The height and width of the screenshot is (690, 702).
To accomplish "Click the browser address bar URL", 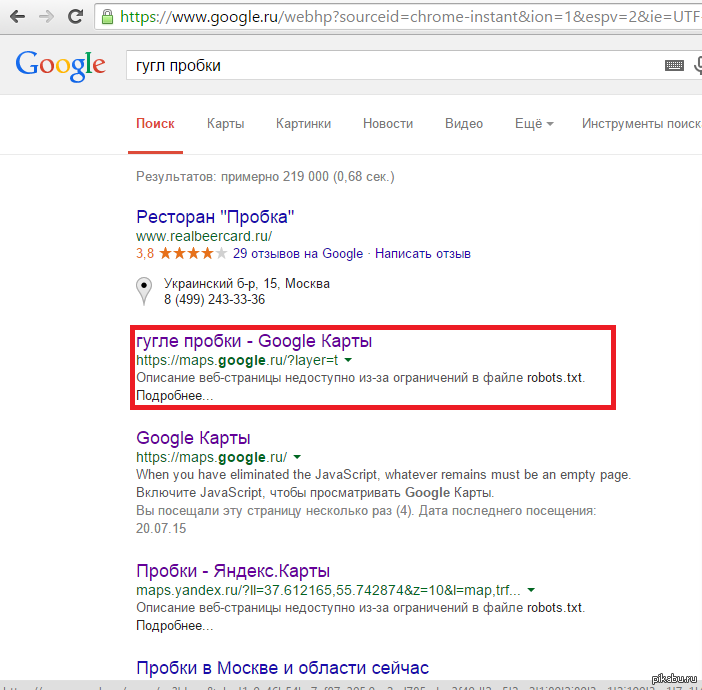I will point(400,17).
